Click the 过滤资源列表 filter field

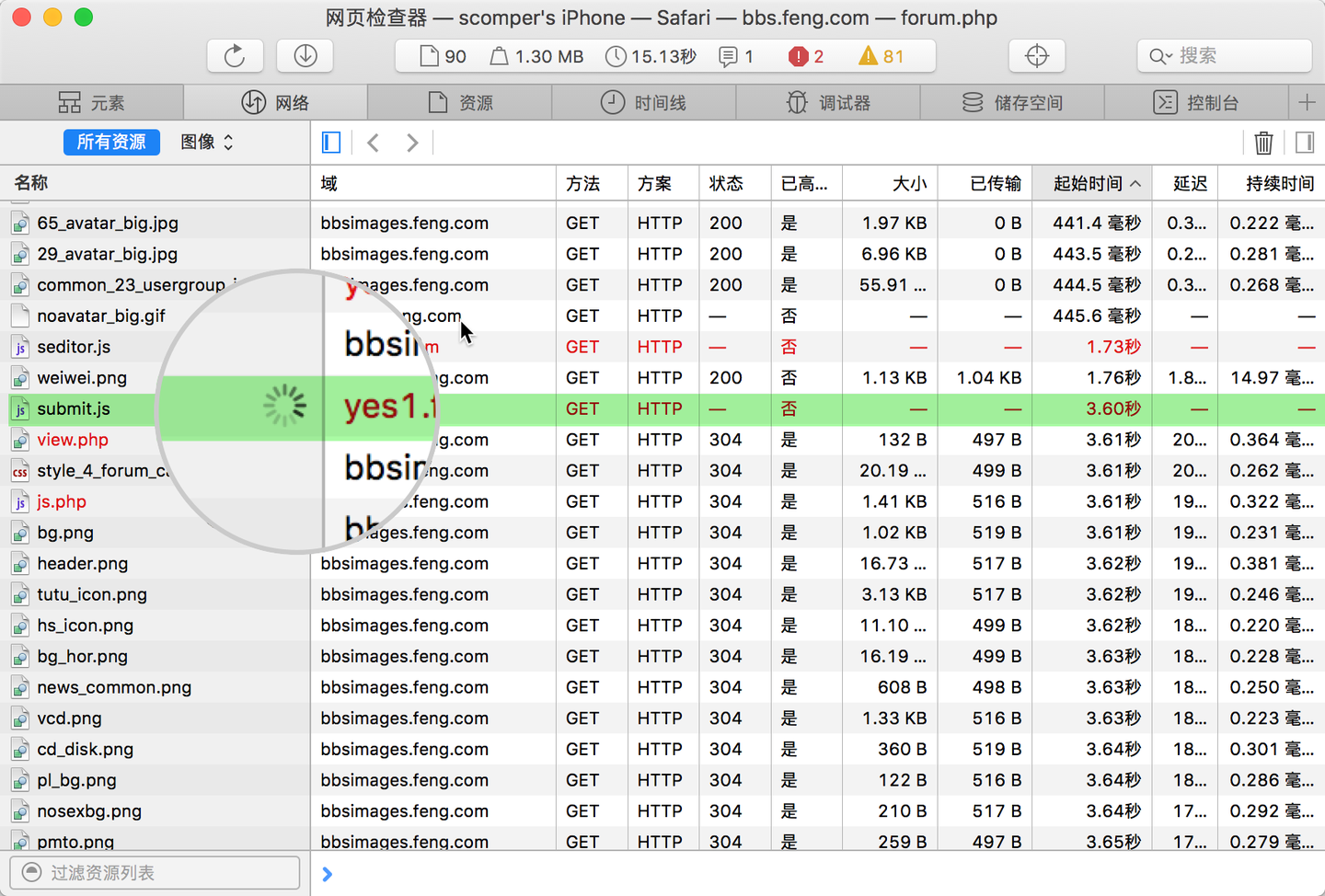pyautogui.click(x=155, y=872)
